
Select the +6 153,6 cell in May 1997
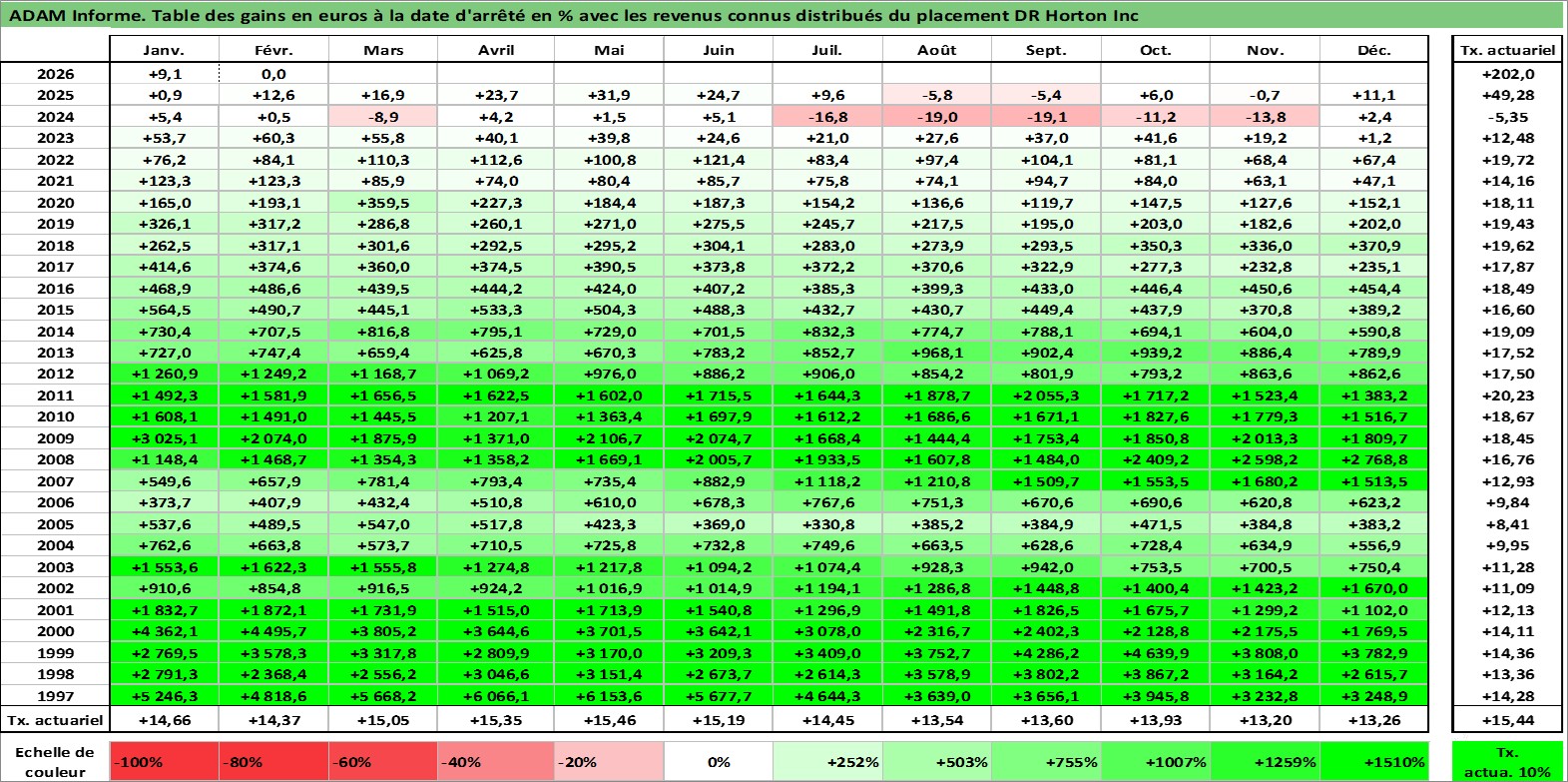[x=609, y=696]
